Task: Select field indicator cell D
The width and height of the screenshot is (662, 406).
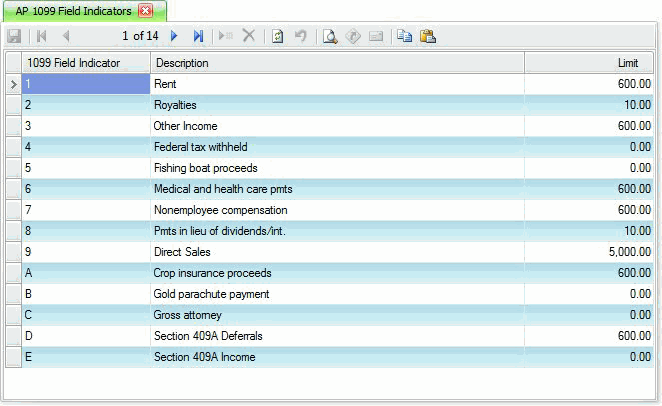Action: point(86,336)
